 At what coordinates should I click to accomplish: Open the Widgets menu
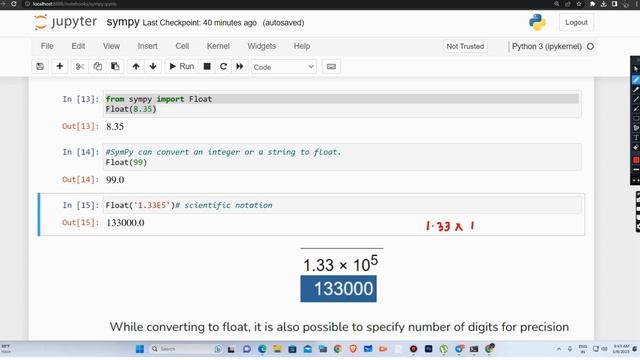pyautogui.click(x=262, y=46)
